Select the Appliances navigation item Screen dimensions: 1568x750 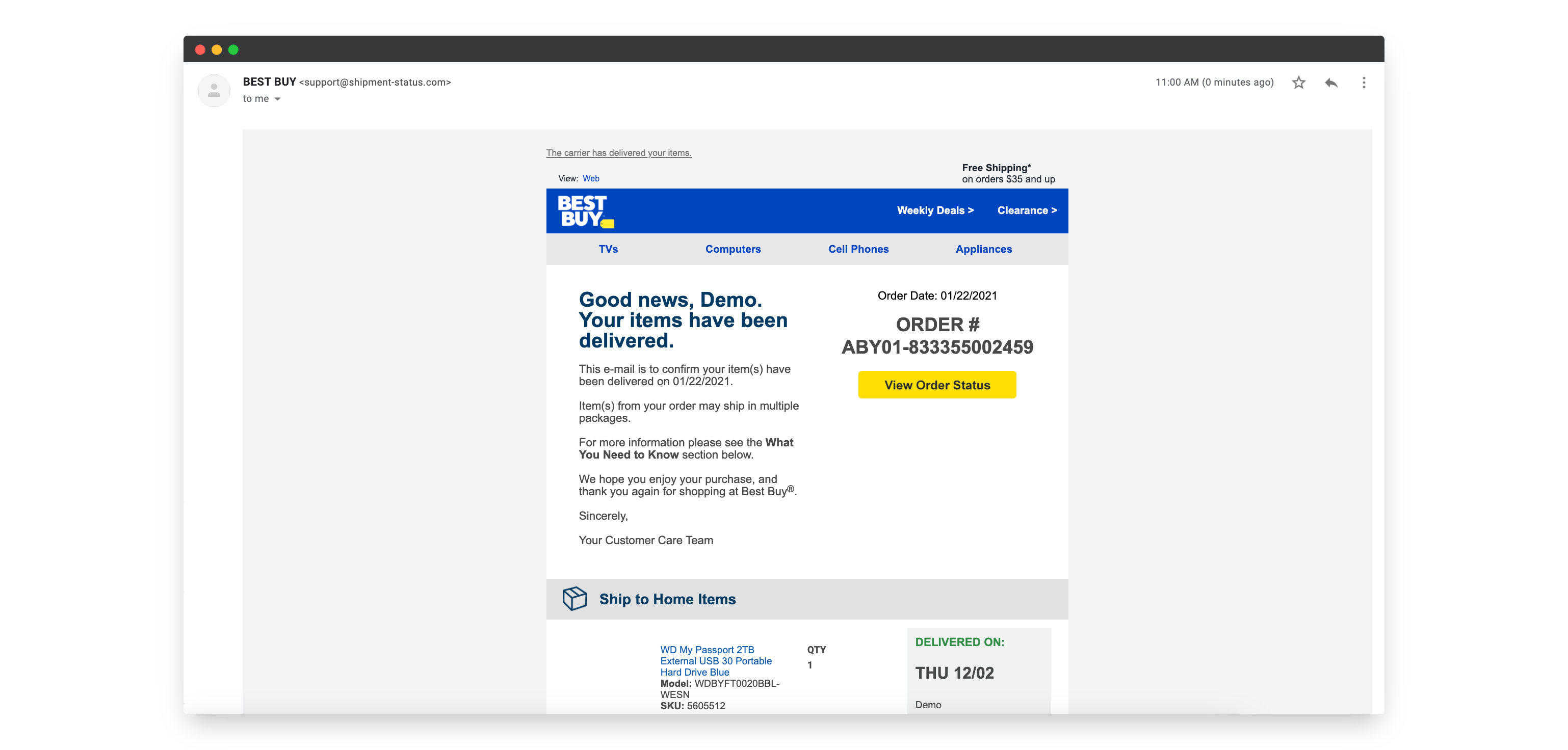[984, 250]
